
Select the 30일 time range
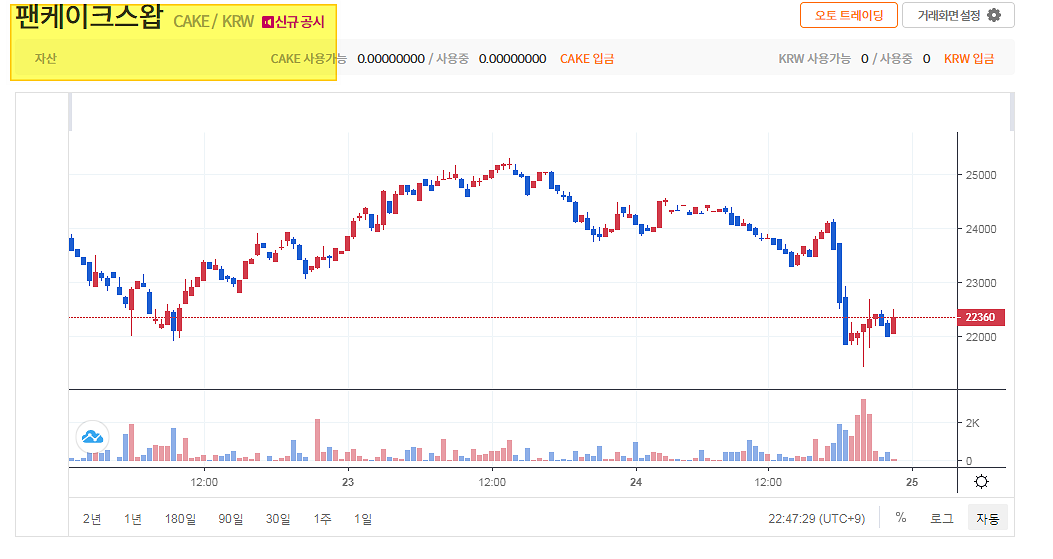[278, 519]
